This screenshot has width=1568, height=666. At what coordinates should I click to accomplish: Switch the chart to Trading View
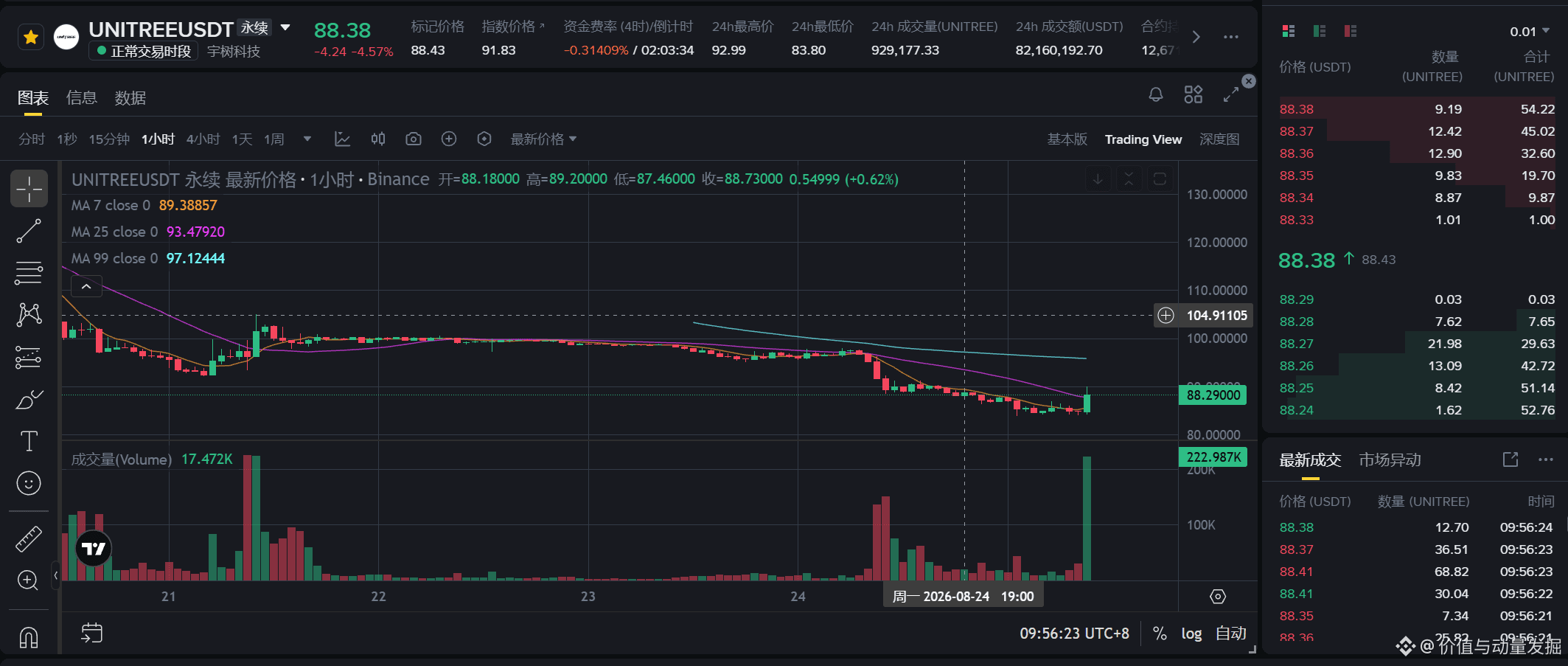(x=1143, y=139)
